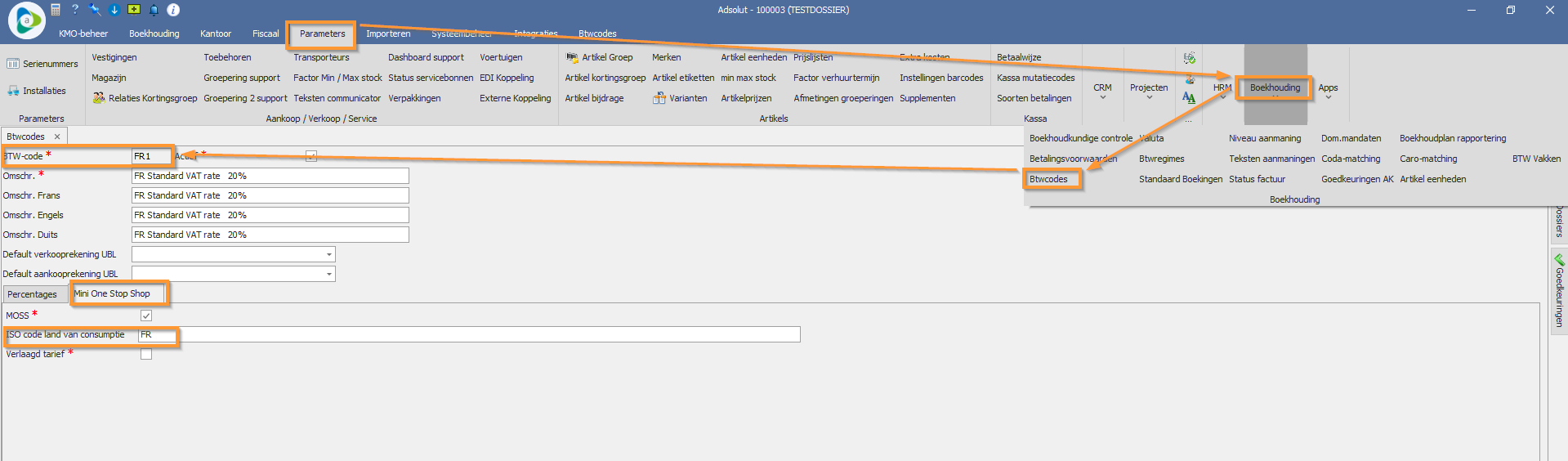Expand the ribbon overflow ellipsis

[x=1189, y=120]
